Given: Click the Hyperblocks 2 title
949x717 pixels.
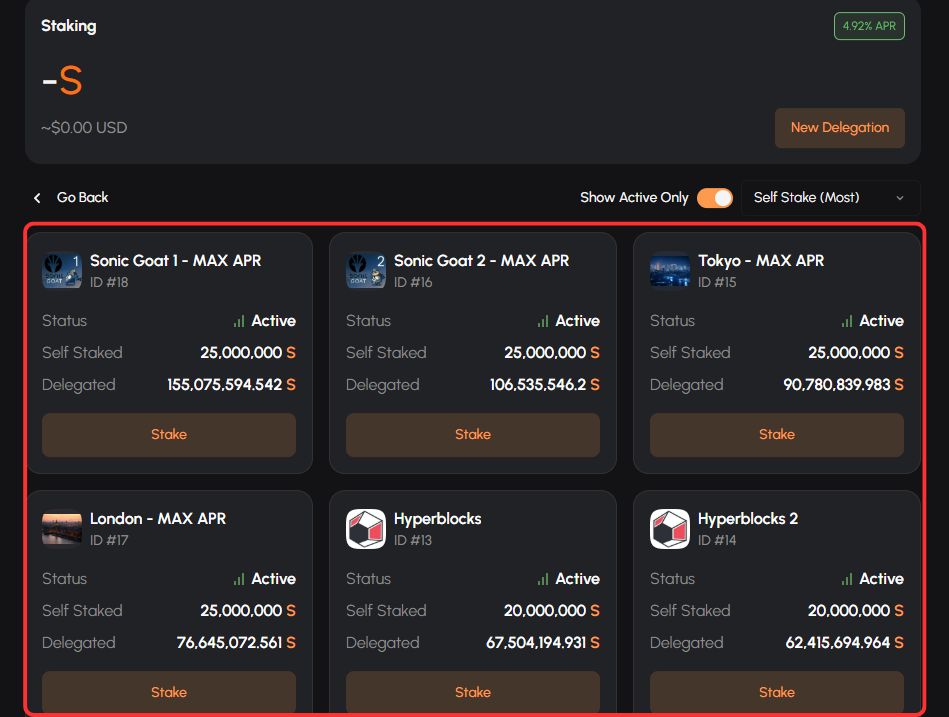Looking at the screenshot, I should (747, 519).
